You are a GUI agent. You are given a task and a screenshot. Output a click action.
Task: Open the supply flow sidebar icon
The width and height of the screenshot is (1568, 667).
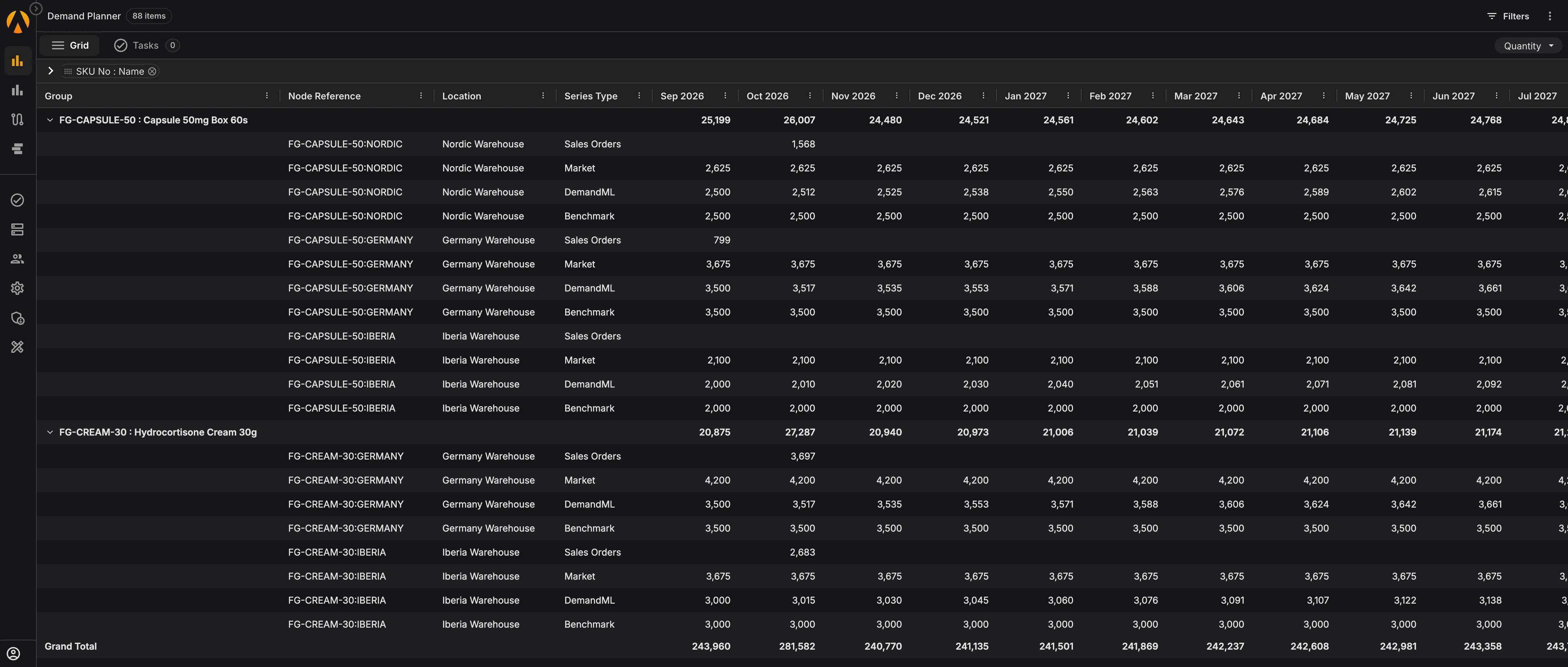(18, 119)
